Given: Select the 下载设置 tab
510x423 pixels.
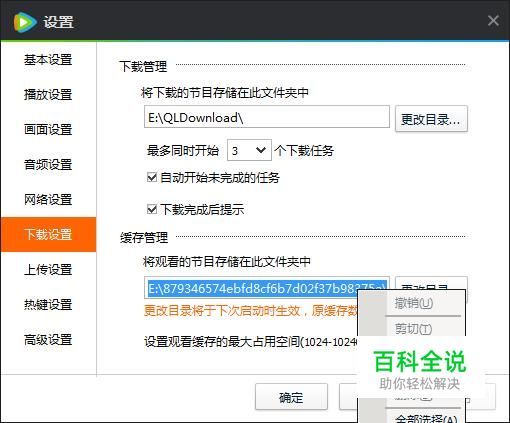Looking at the screenshot, I should [x=48, y=234].
